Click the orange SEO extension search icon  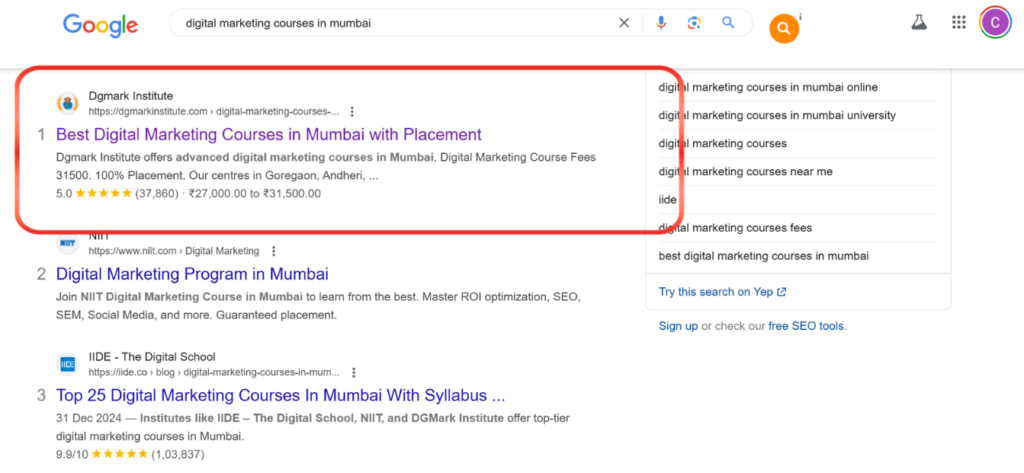tap(784, 29)
